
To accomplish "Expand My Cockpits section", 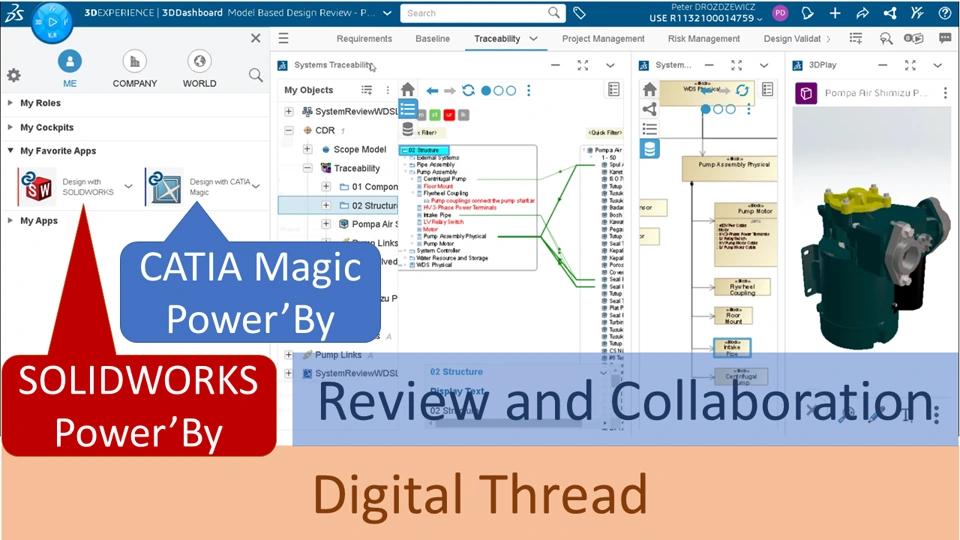I will click(x=10, y=127).
